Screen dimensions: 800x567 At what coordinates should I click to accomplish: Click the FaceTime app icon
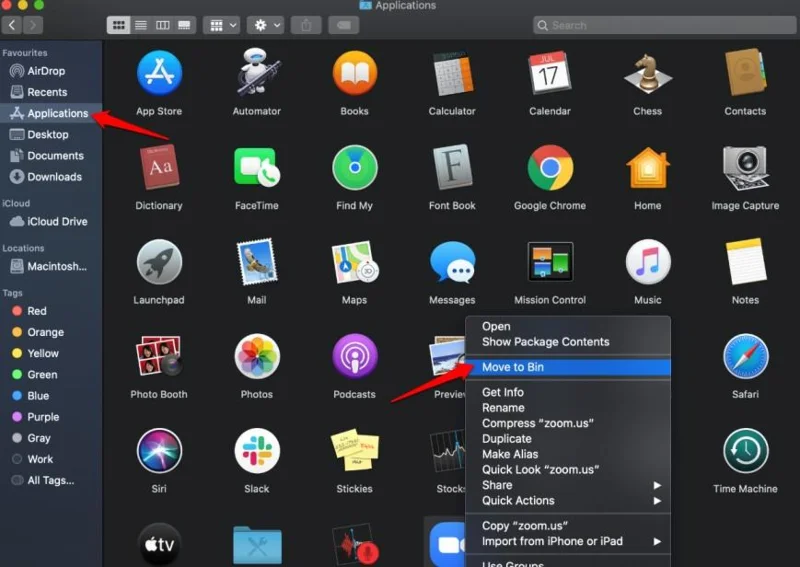[257, 167]
